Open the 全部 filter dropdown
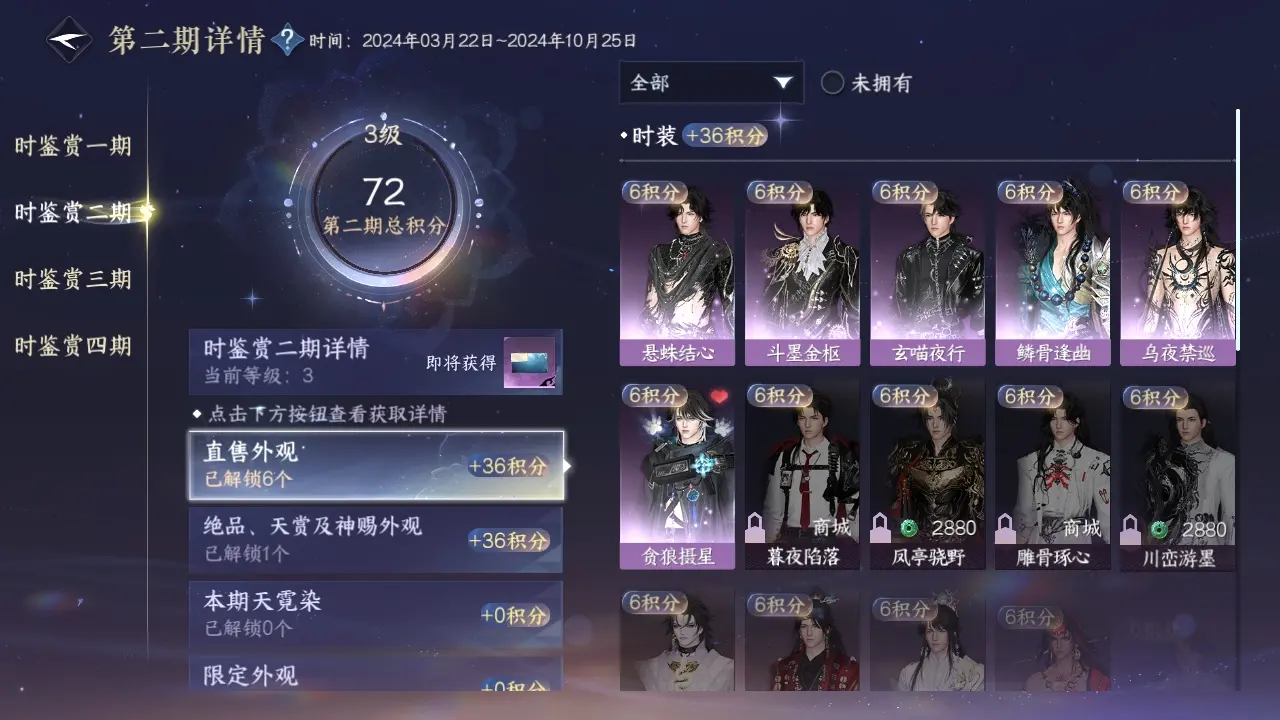This screenshot has height=720, width=1280. point(711,83)
